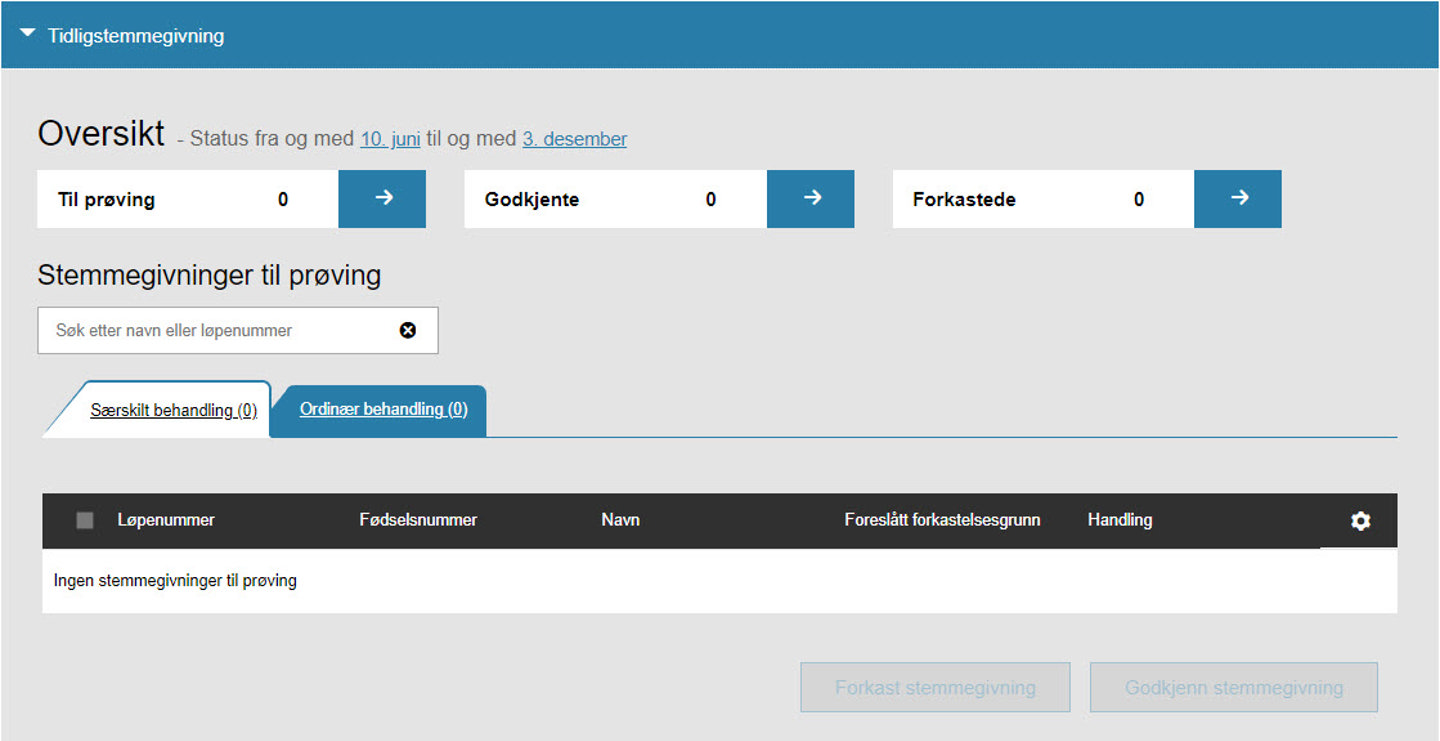Click the arrow next to Forkastede

tap(1238, 199)
